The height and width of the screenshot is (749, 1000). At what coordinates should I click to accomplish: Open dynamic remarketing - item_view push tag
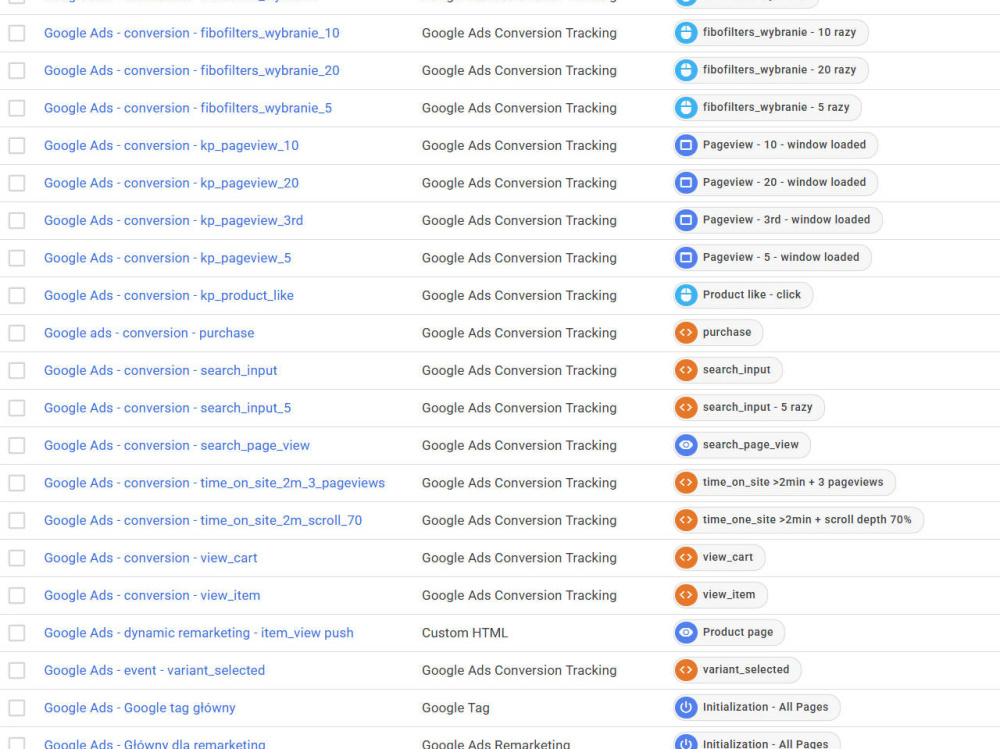(x=198, y=633)
